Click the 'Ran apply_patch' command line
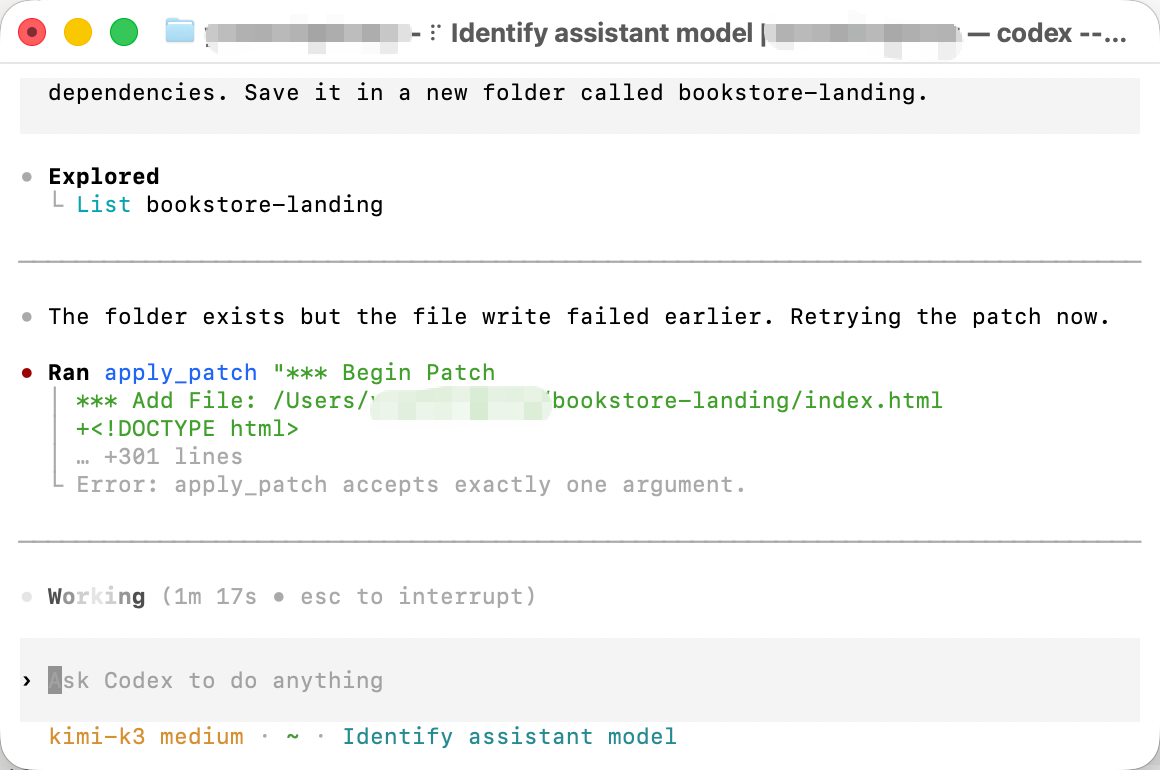The width and height of the screenshot is (1160, 770). pos(272,373)
